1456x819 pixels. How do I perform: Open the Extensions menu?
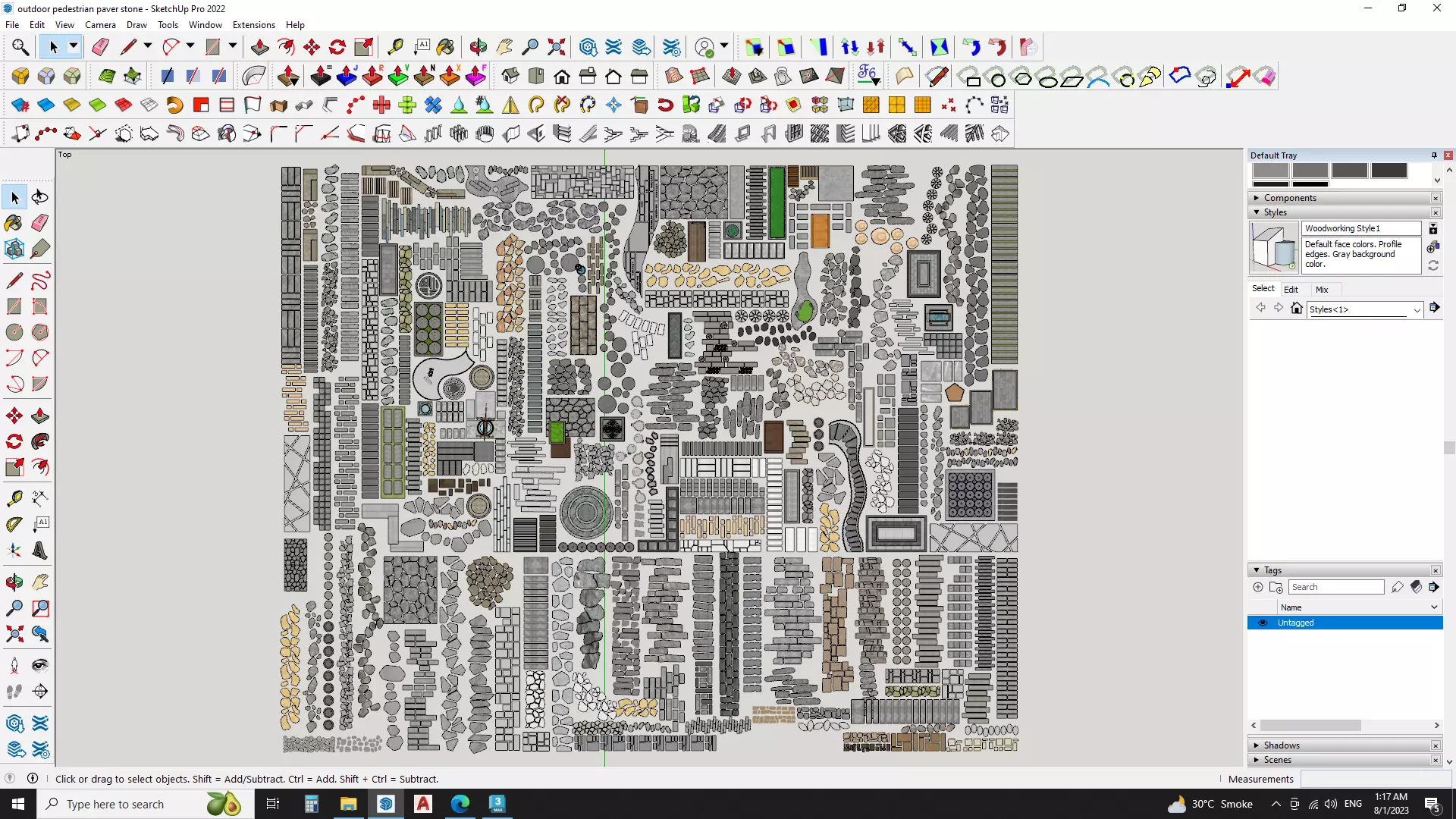click(253, 25)
